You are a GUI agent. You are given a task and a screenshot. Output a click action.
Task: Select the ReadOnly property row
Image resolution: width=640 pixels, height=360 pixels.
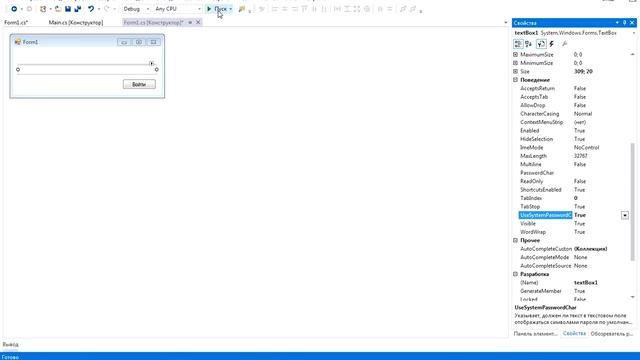coord(571,181)
